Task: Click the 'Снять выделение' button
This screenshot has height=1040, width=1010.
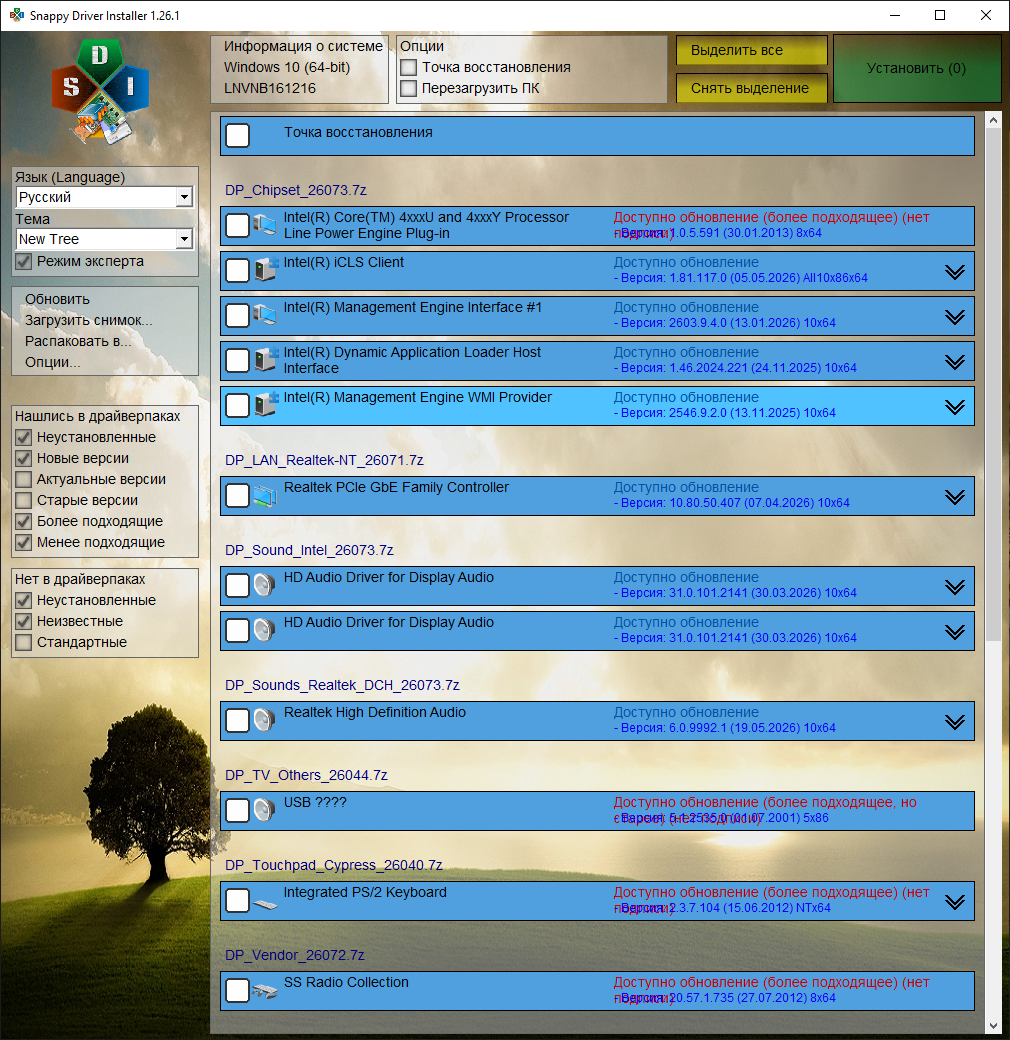Action: coord(751,88)
